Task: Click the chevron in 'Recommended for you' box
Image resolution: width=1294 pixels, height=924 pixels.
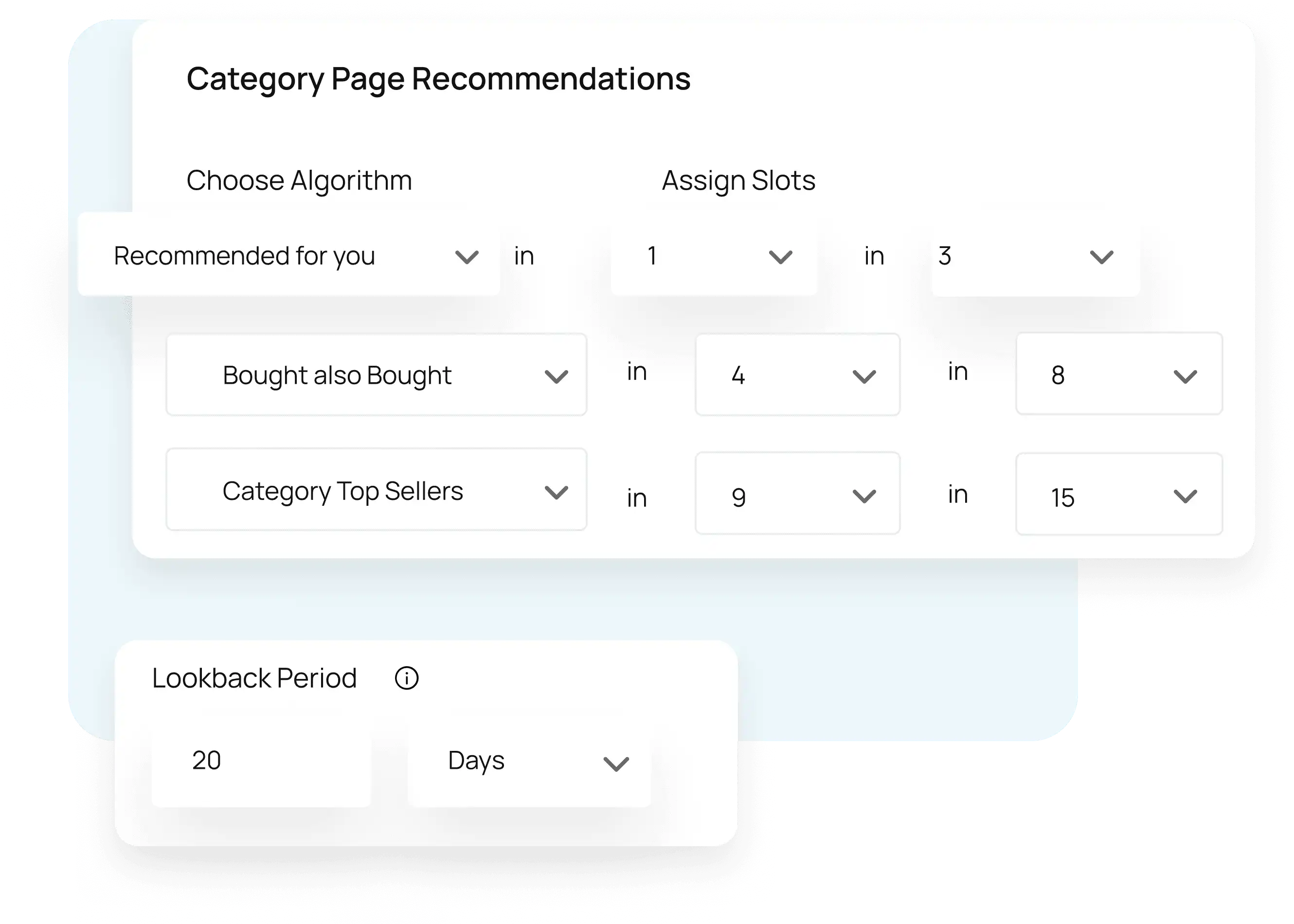Action: (x=467, y=257)
